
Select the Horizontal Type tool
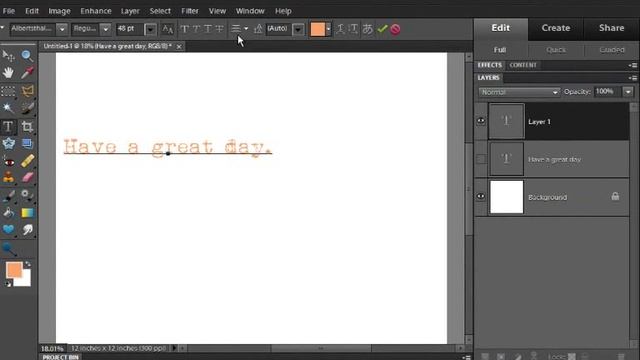pyautogui.click(x=8, y=127)
